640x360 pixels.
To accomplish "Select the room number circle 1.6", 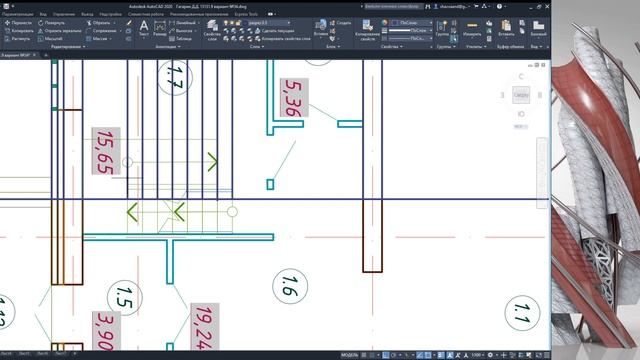I will coord(290,286).
